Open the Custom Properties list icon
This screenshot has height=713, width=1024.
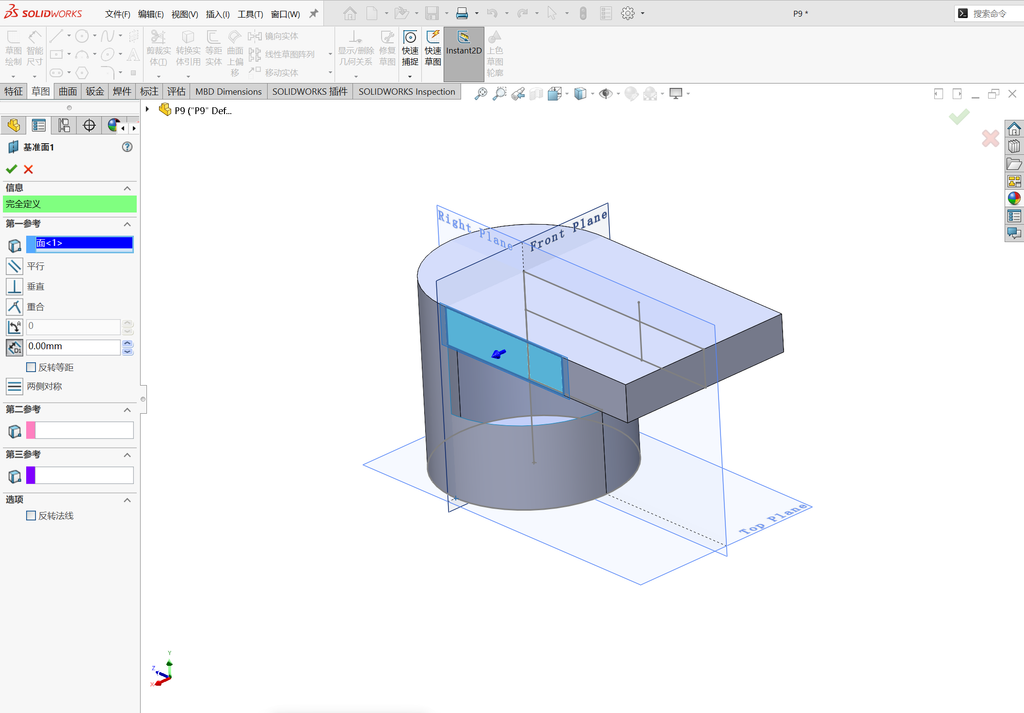click(1014, 215)
